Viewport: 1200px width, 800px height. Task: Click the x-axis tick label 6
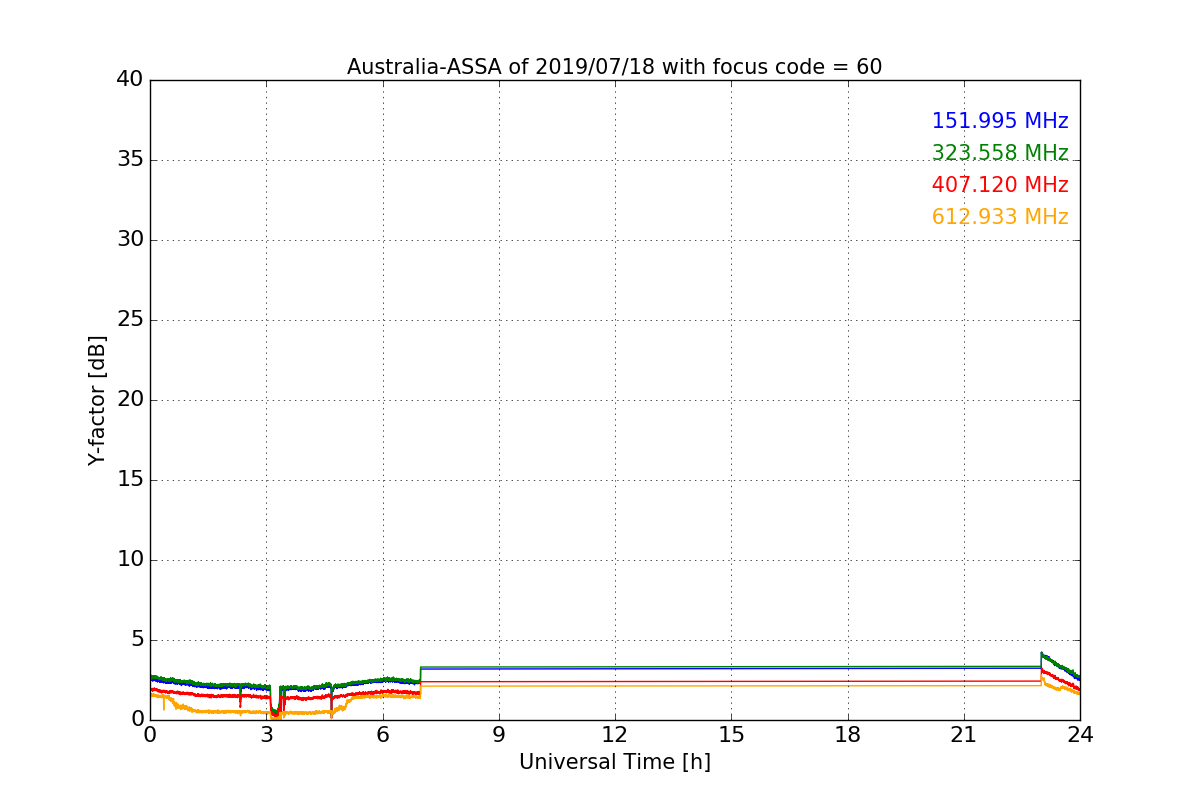383,735
